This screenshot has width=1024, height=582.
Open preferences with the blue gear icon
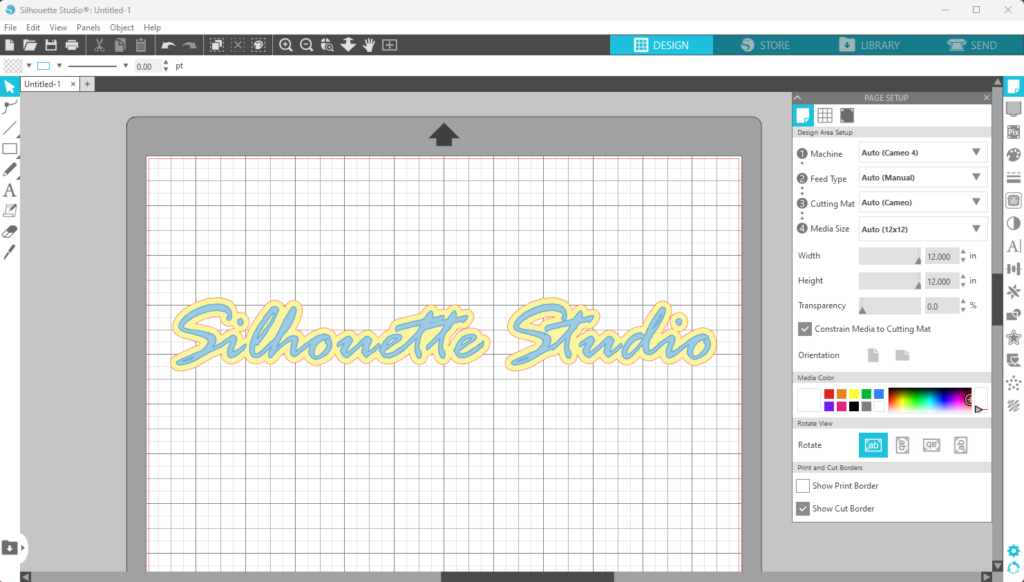click(x=1014, y=551)
